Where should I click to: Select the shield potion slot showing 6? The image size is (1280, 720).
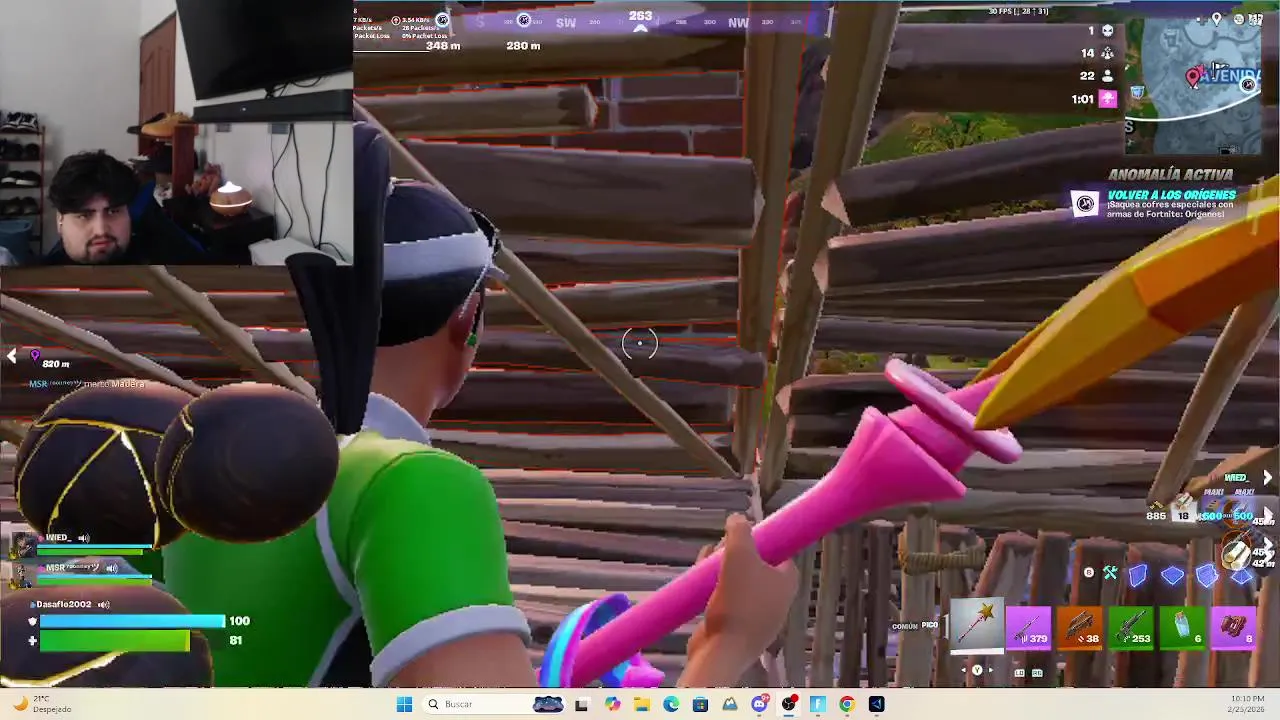1182,628
